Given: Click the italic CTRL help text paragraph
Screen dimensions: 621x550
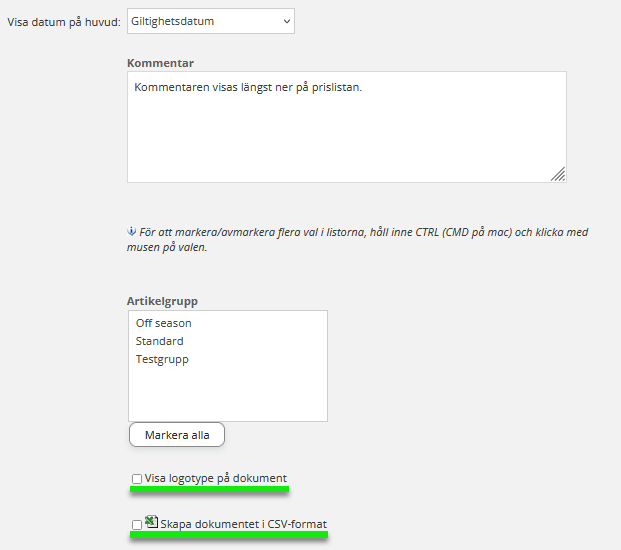Looking at the screenshot, I should point(360,239).
